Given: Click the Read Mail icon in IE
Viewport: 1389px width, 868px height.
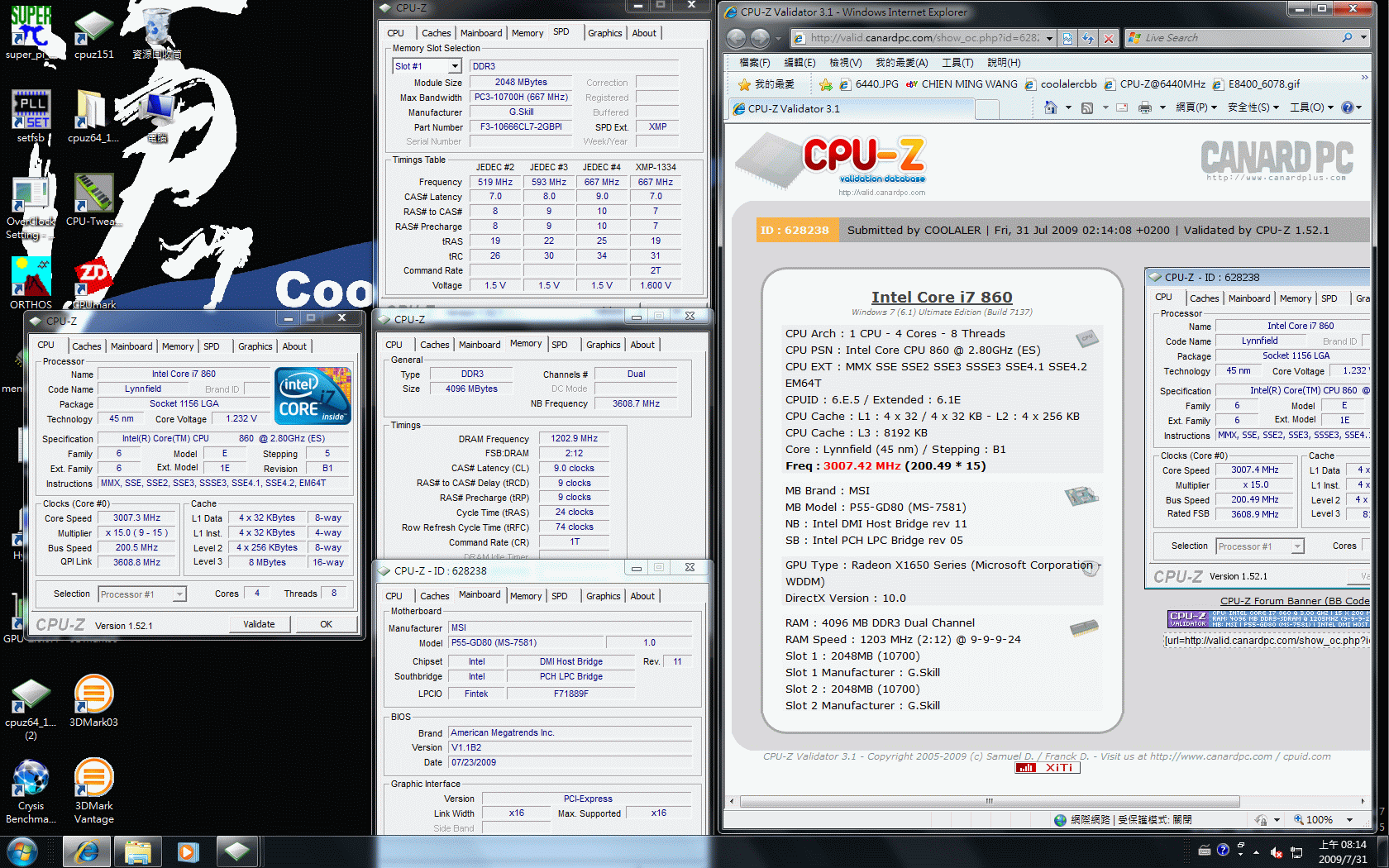Looking at the screenshot, I should pyautogui.click(x=1122, y=107).
